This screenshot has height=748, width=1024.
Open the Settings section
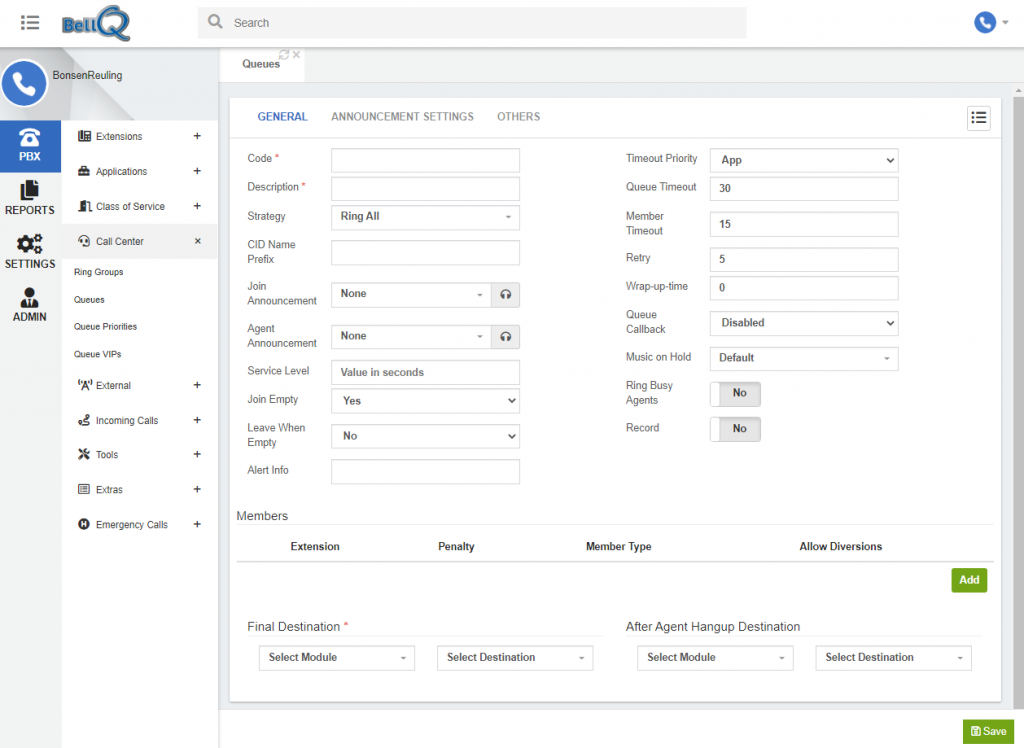[x=30, y=252]
